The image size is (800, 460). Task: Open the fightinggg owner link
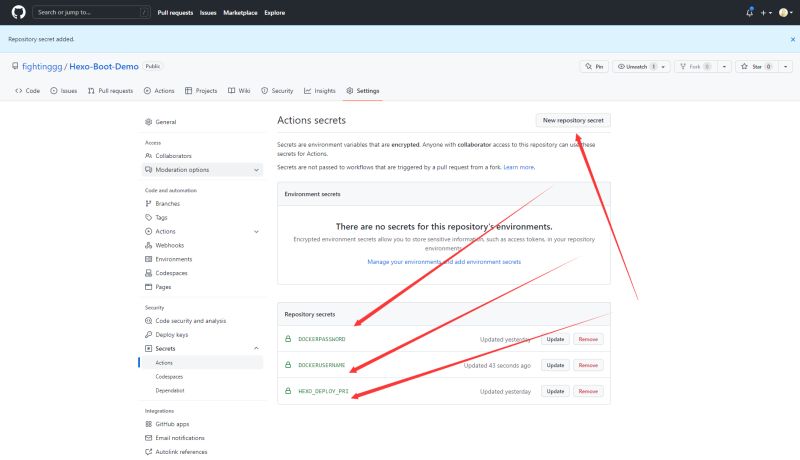coord(42,66)
